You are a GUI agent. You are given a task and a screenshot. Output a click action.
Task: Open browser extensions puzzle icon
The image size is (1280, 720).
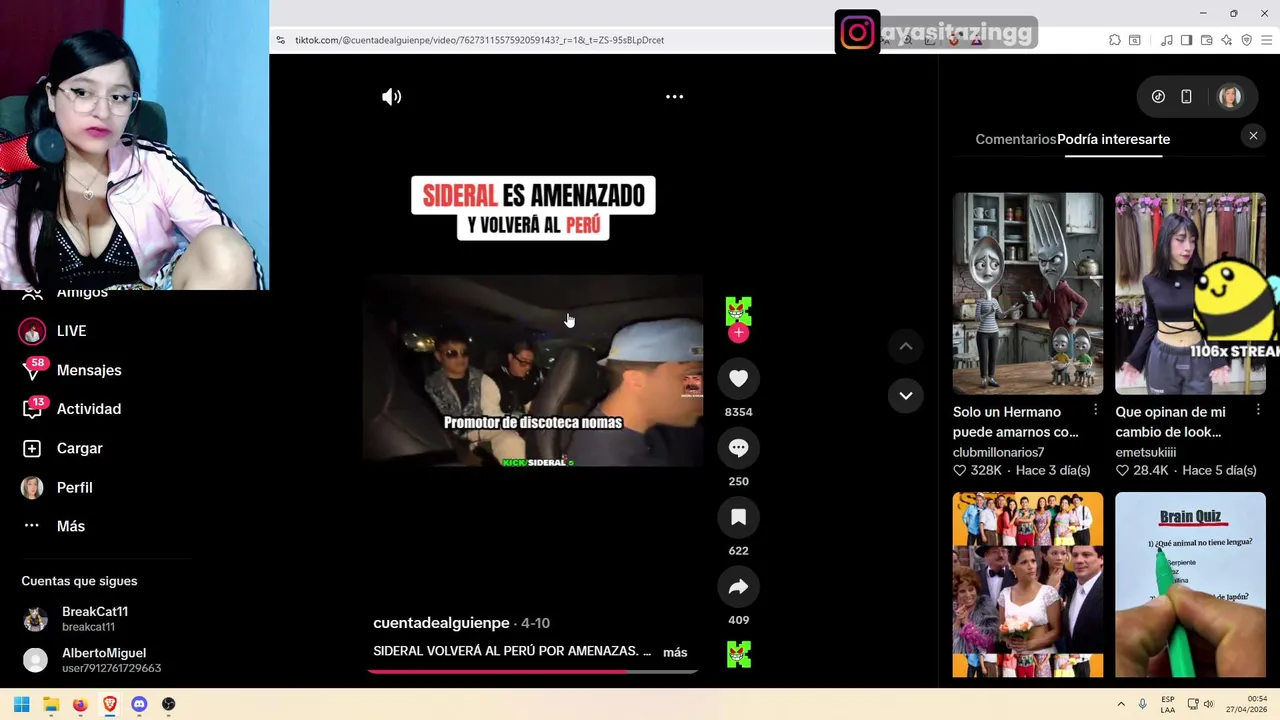click(x=1115, y=40)
